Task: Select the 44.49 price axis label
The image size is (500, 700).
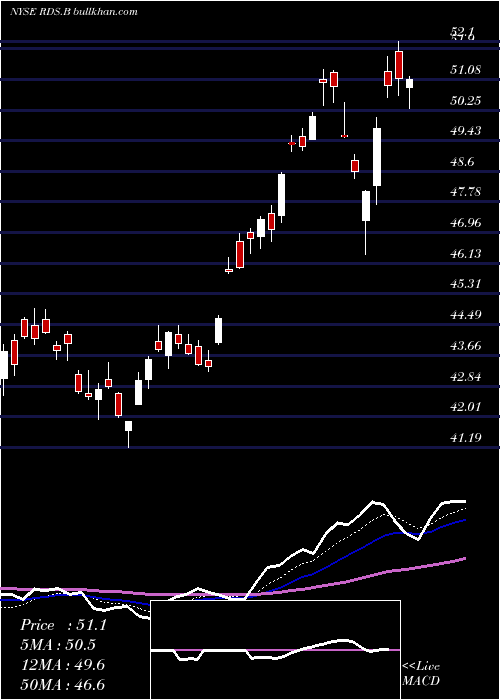Action: pos(466,315)
